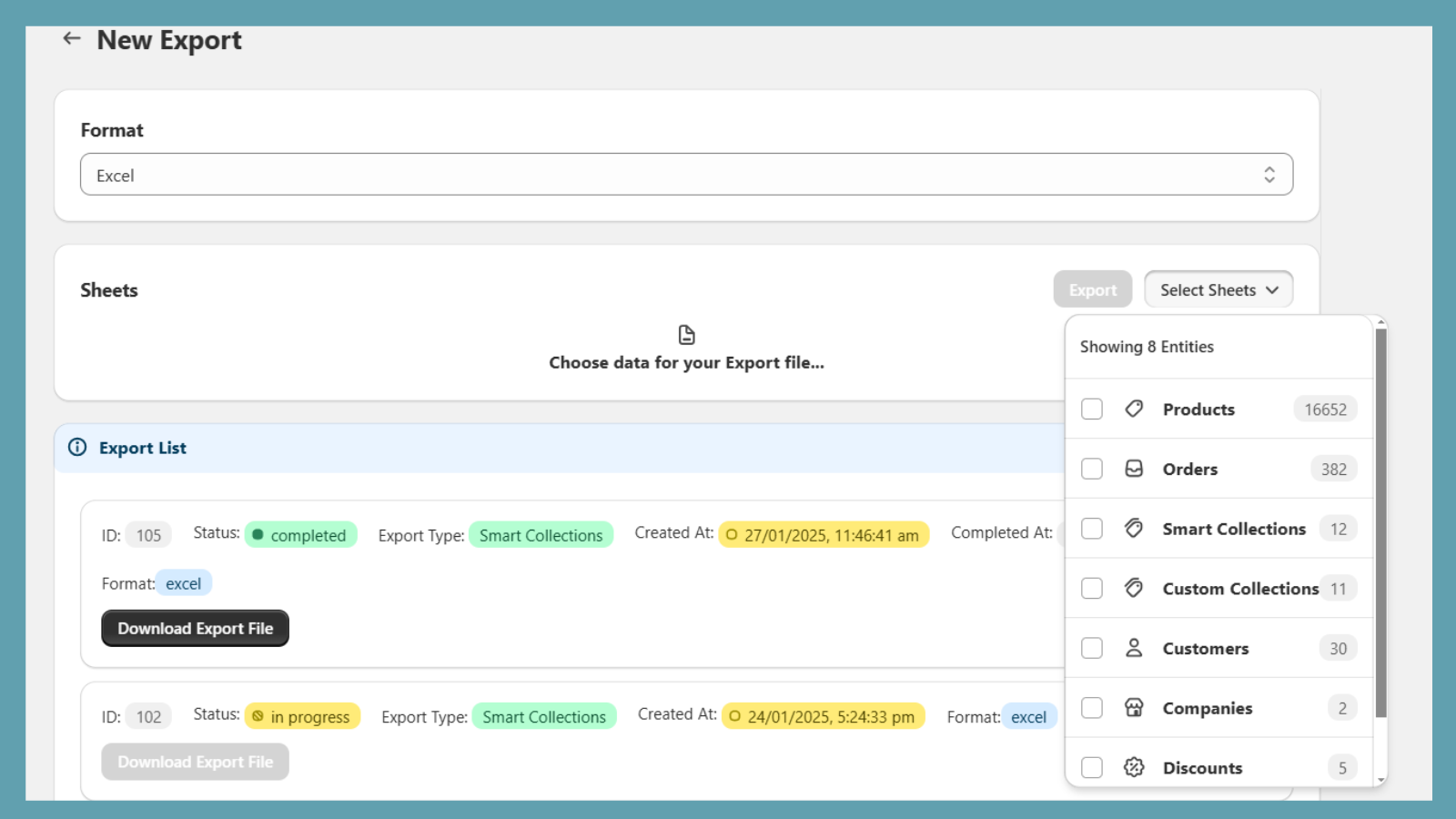
Task: Tick the Customers checkbox
Action: [x=1091, y=648]
